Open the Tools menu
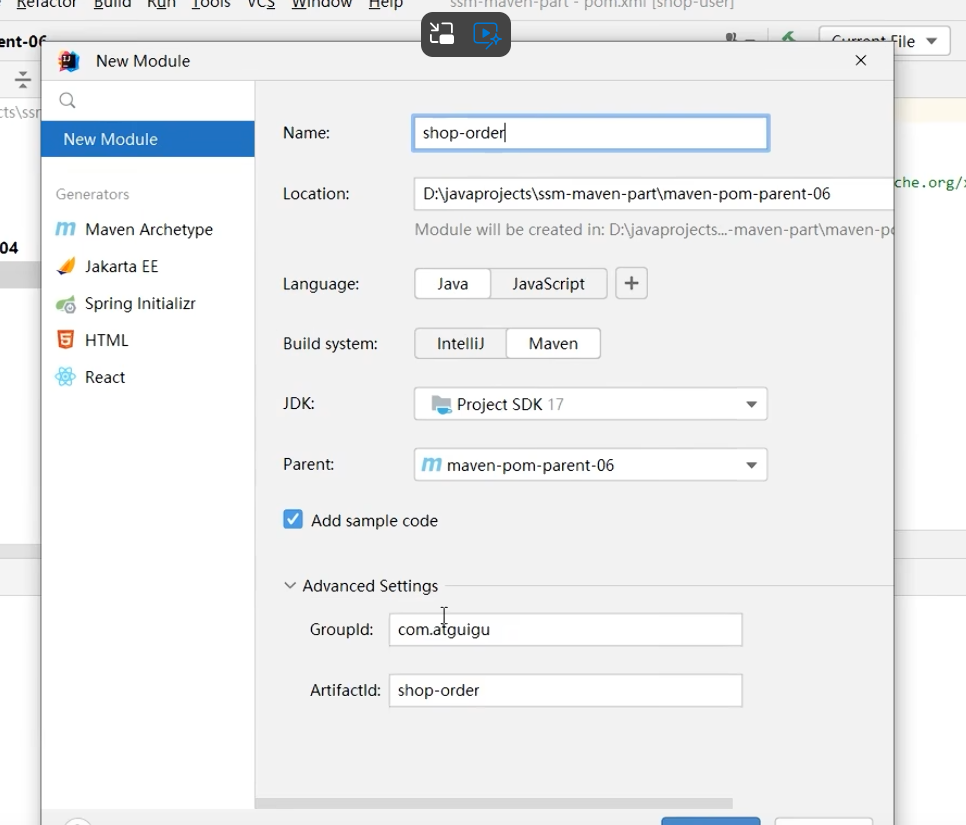The image size is (966, 825). (211, 4)
